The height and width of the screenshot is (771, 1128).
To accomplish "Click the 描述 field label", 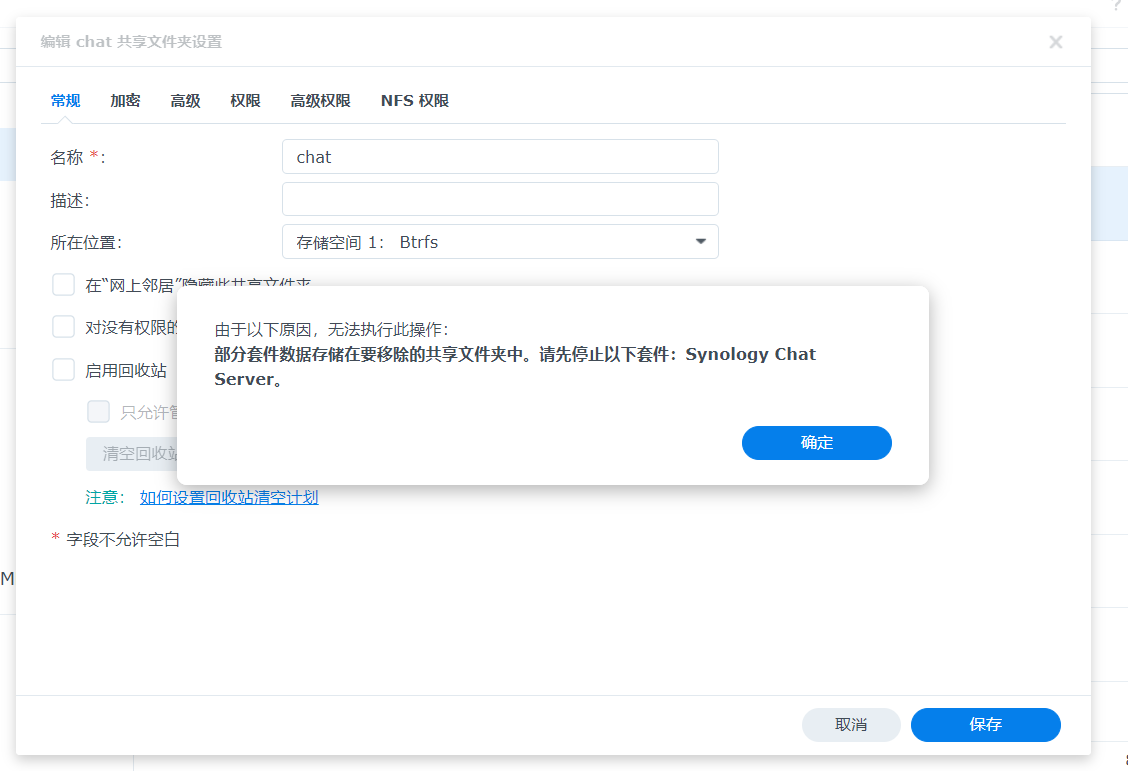I will (x=70, y=200).
